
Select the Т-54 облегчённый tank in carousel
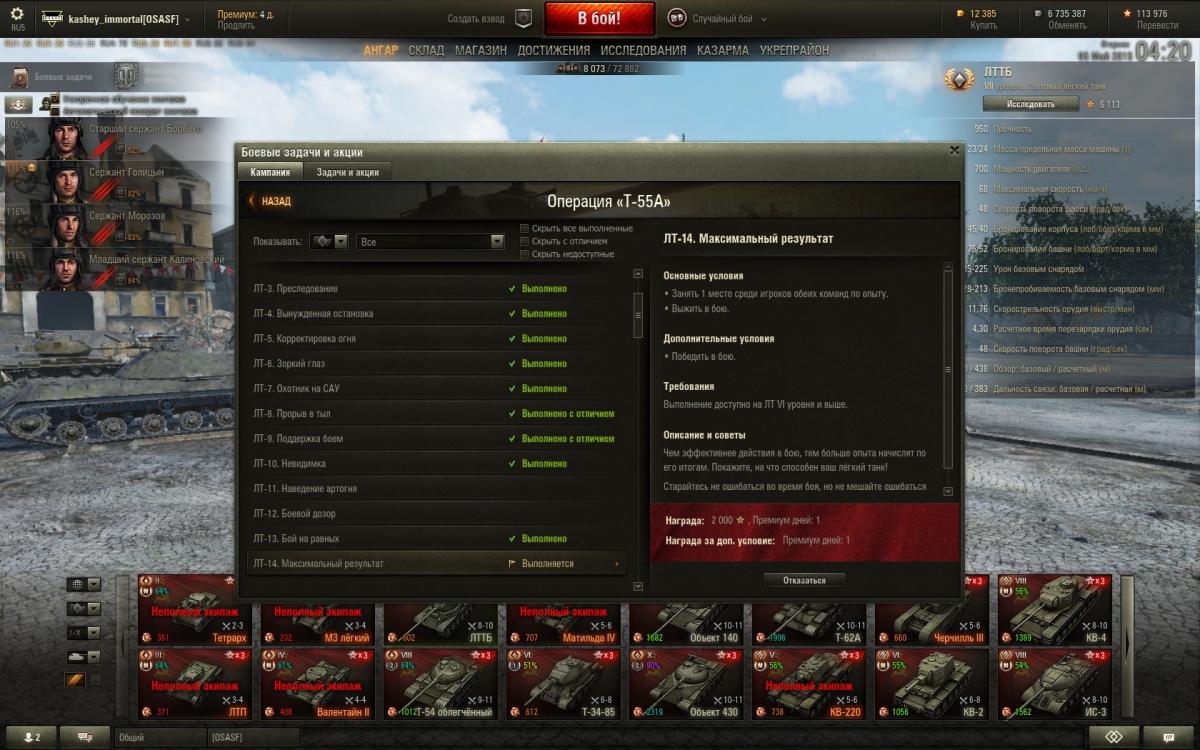point(440,684)
